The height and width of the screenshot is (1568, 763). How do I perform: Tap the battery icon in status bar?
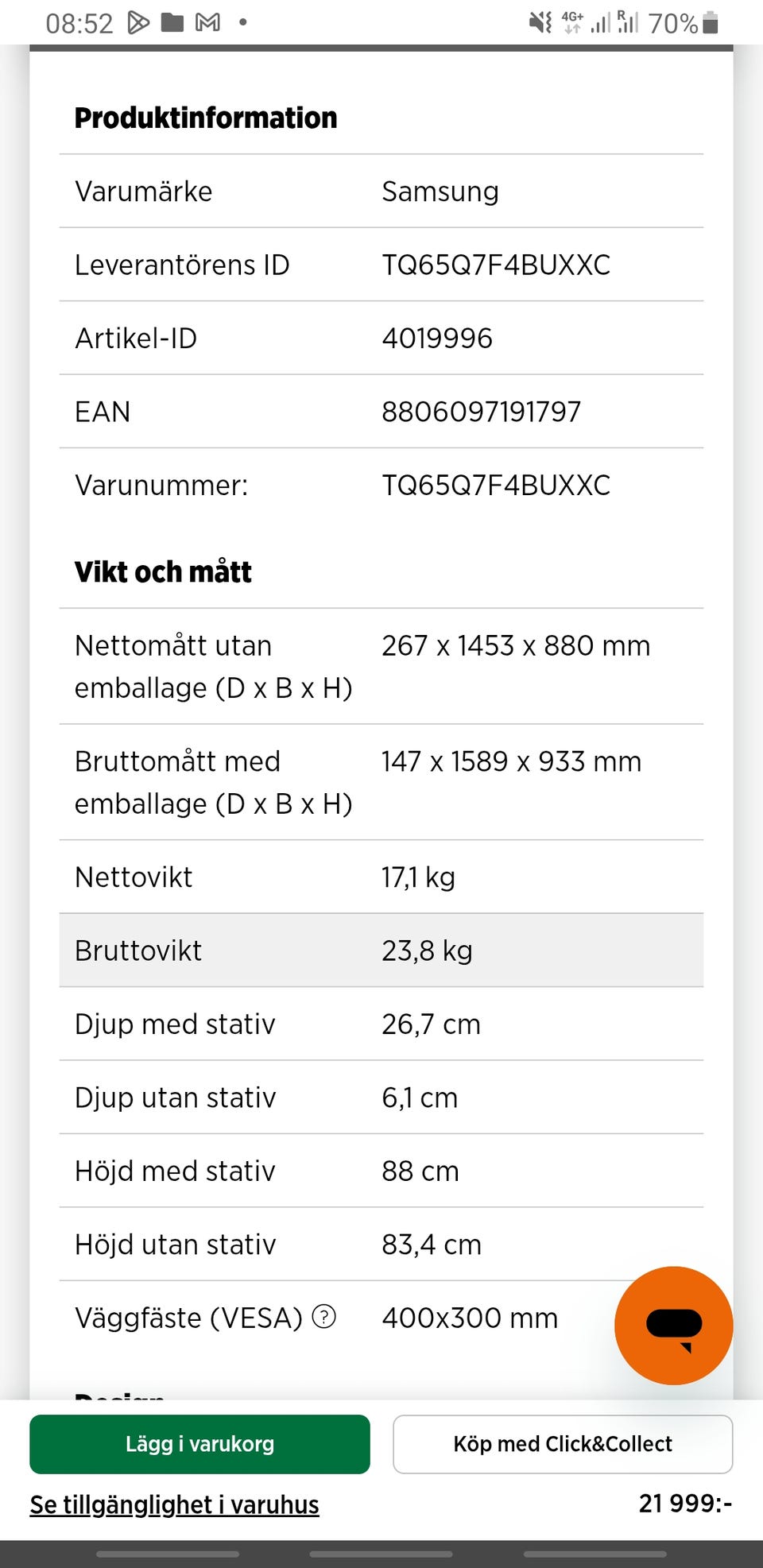(711, 23)
